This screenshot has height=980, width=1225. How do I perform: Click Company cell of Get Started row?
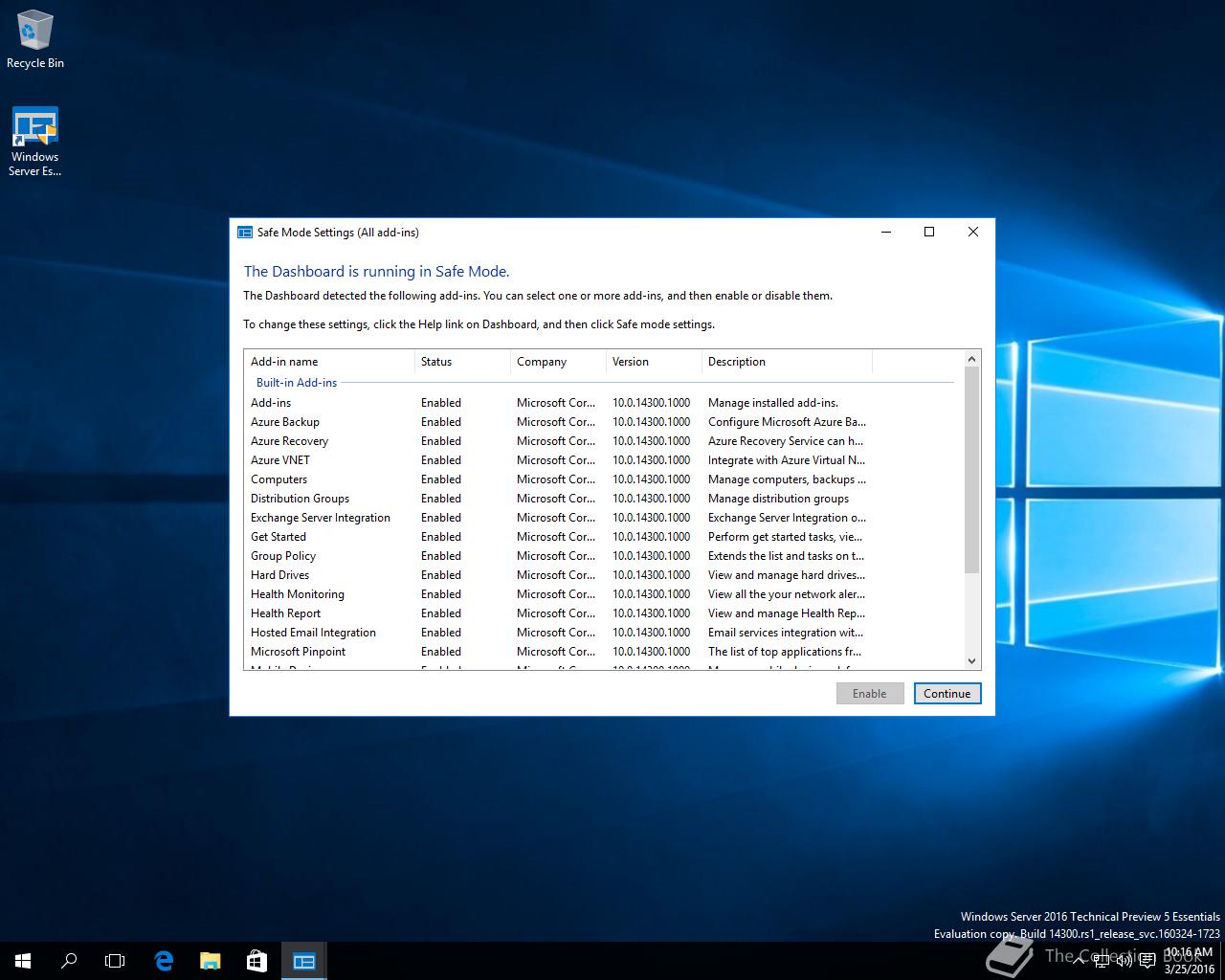coord(556,537)
